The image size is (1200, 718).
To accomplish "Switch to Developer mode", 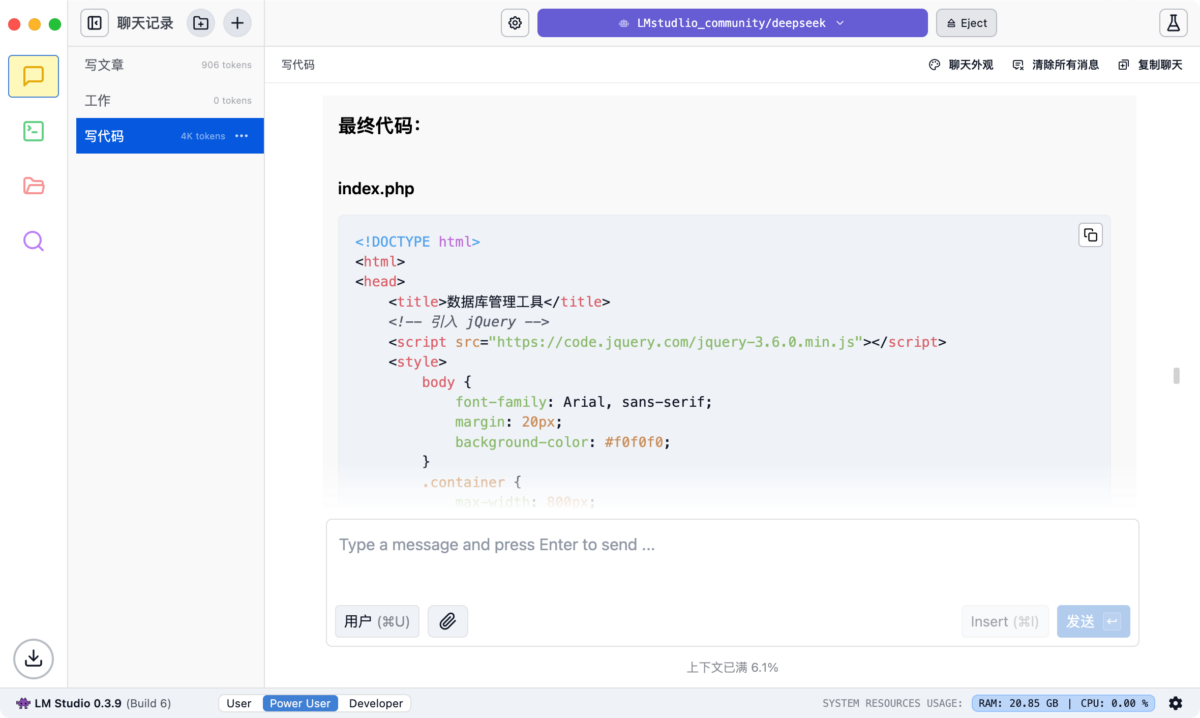I will point(376,703).
